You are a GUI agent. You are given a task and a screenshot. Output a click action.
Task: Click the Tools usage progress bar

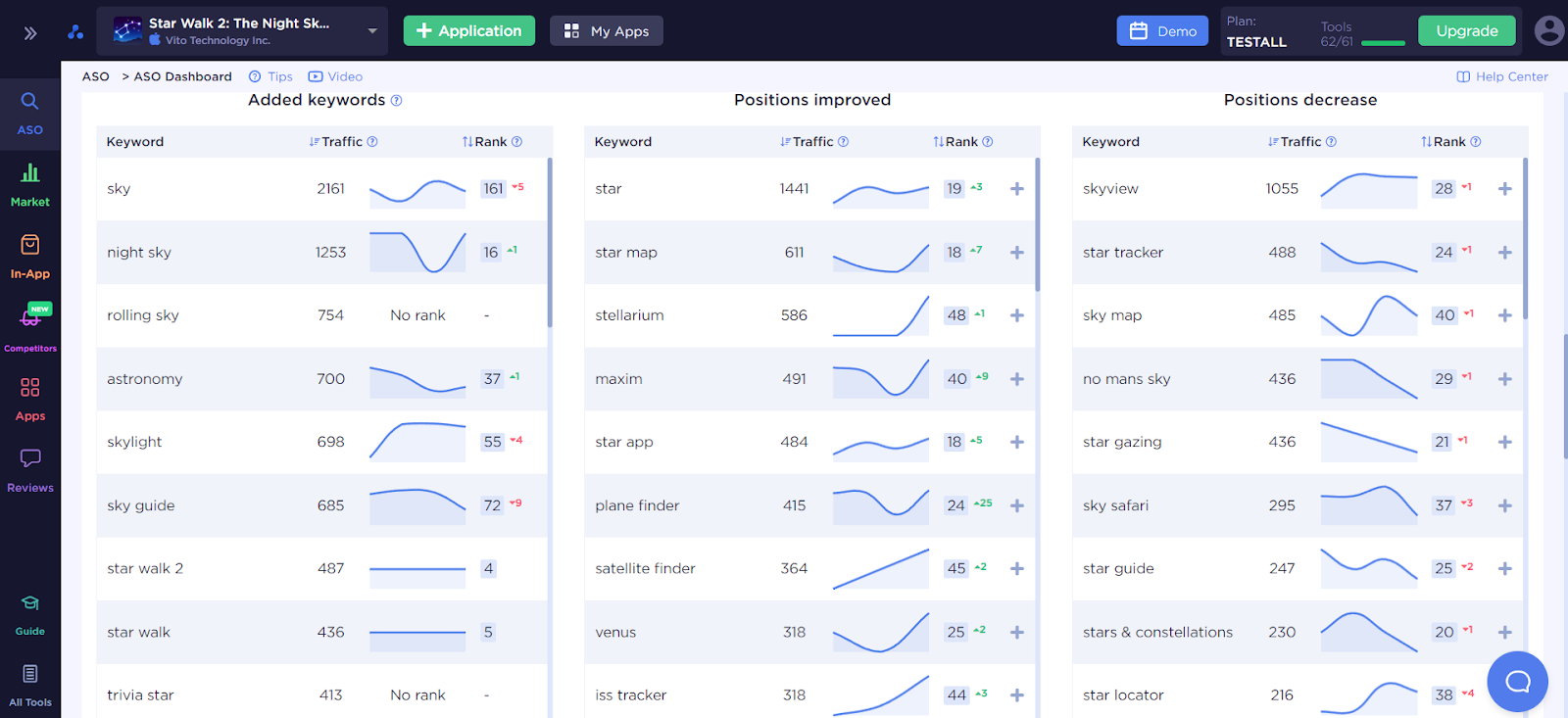coord(1383,43)
